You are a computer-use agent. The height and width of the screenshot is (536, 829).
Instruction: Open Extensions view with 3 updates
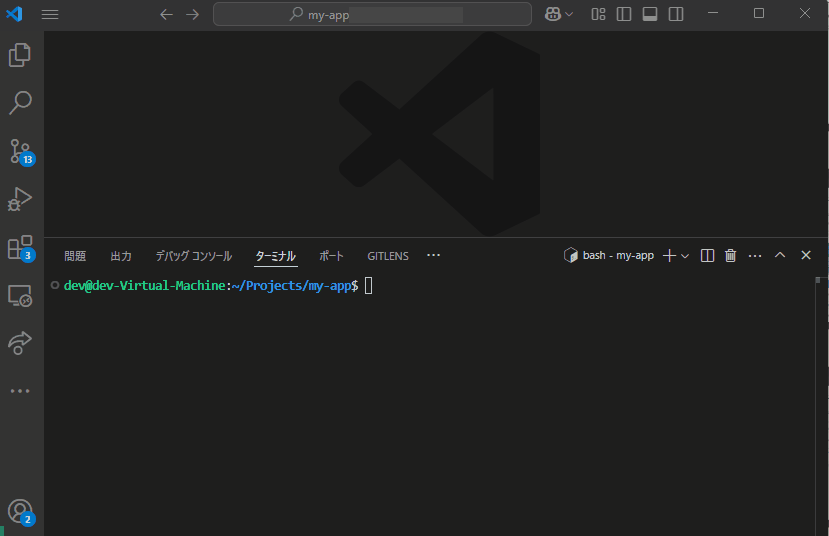pyautogui.click(x=21, y=248)
